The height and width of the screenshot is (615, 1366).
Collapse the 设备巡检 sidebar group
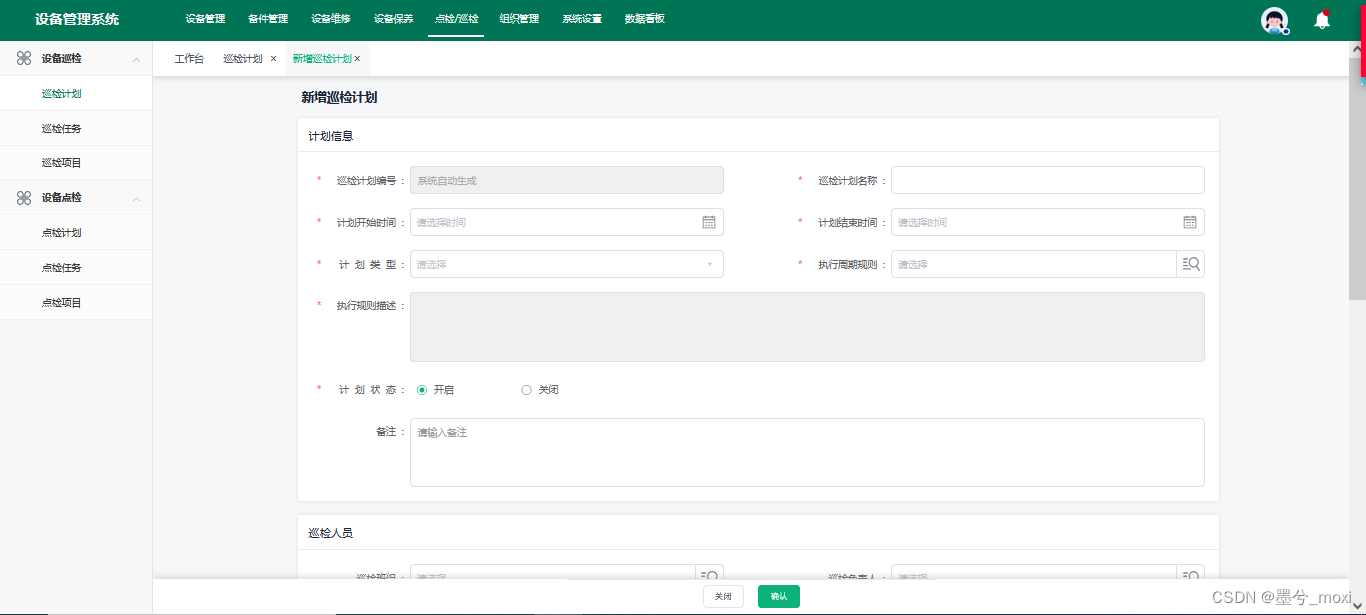pyautogui.click(x=136, y=59)
